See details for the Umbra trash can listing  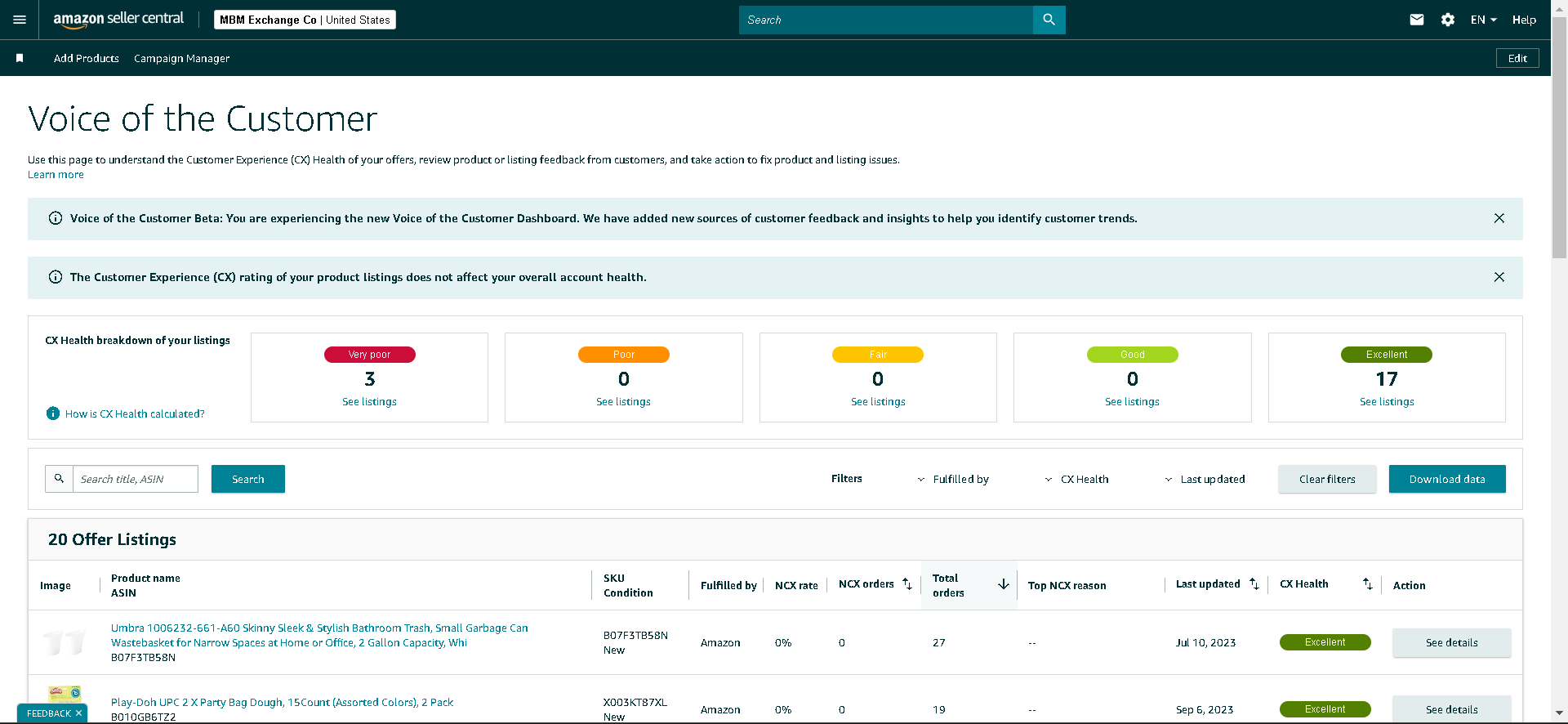1452,642
